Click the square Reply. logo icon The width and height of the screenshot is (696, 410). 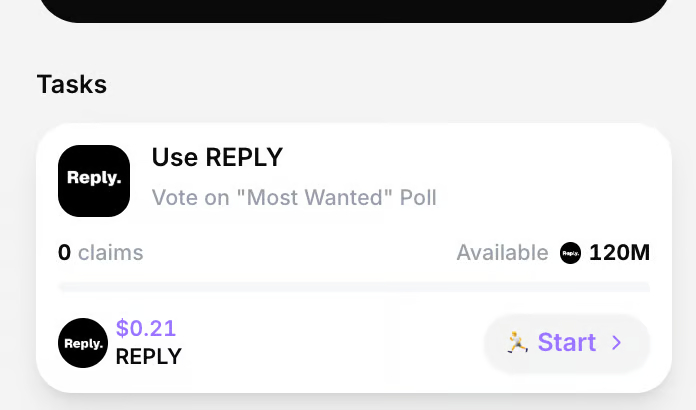94,181
